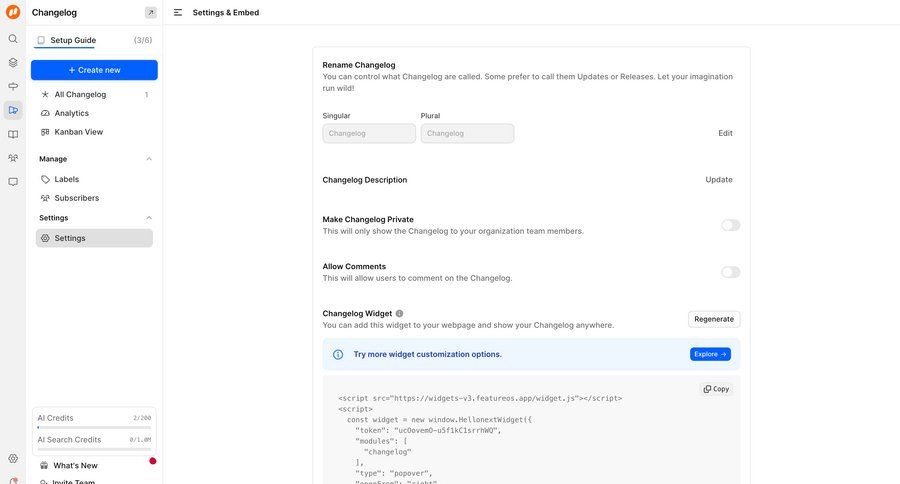
Task: Open the users group rail icon
Action: click(x=13, y=158)
